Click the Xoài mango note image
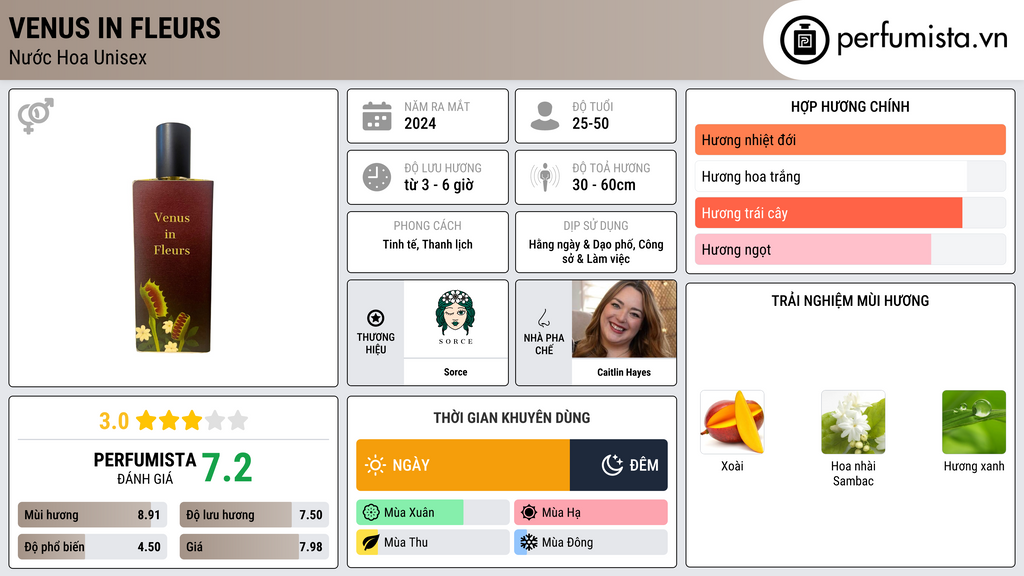The height and width of the screenshot is (576, 1024). coord(732,422)
